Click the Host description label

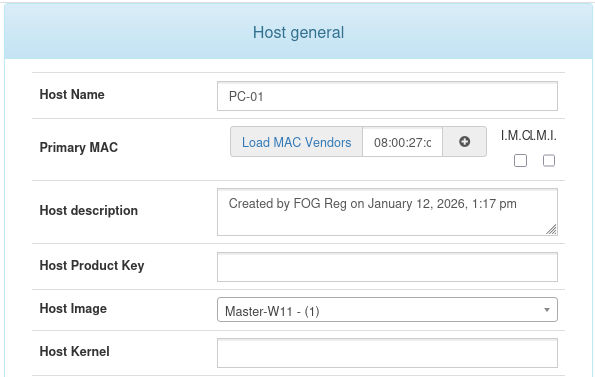pos(88,210)
